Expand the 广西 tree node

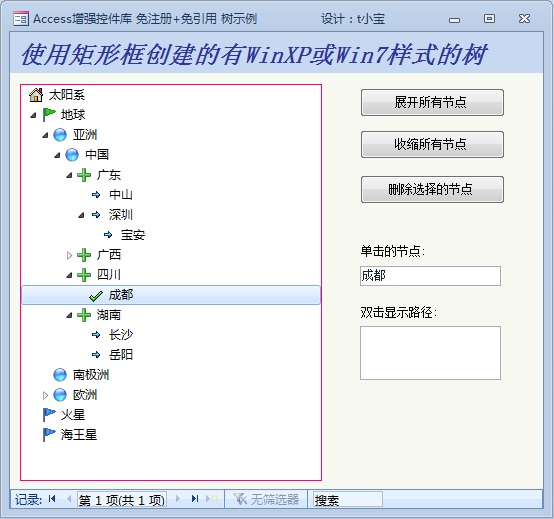tap(69, 255)
